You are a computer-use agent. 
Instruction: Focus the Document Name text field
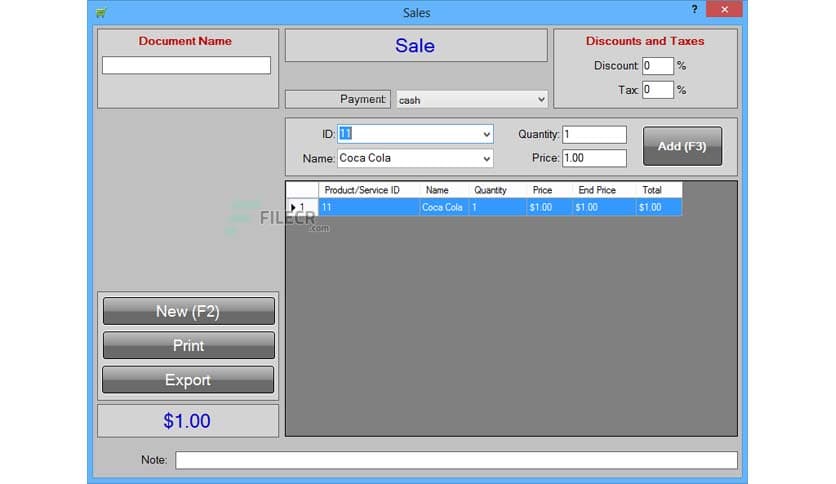tap(186, 65)
